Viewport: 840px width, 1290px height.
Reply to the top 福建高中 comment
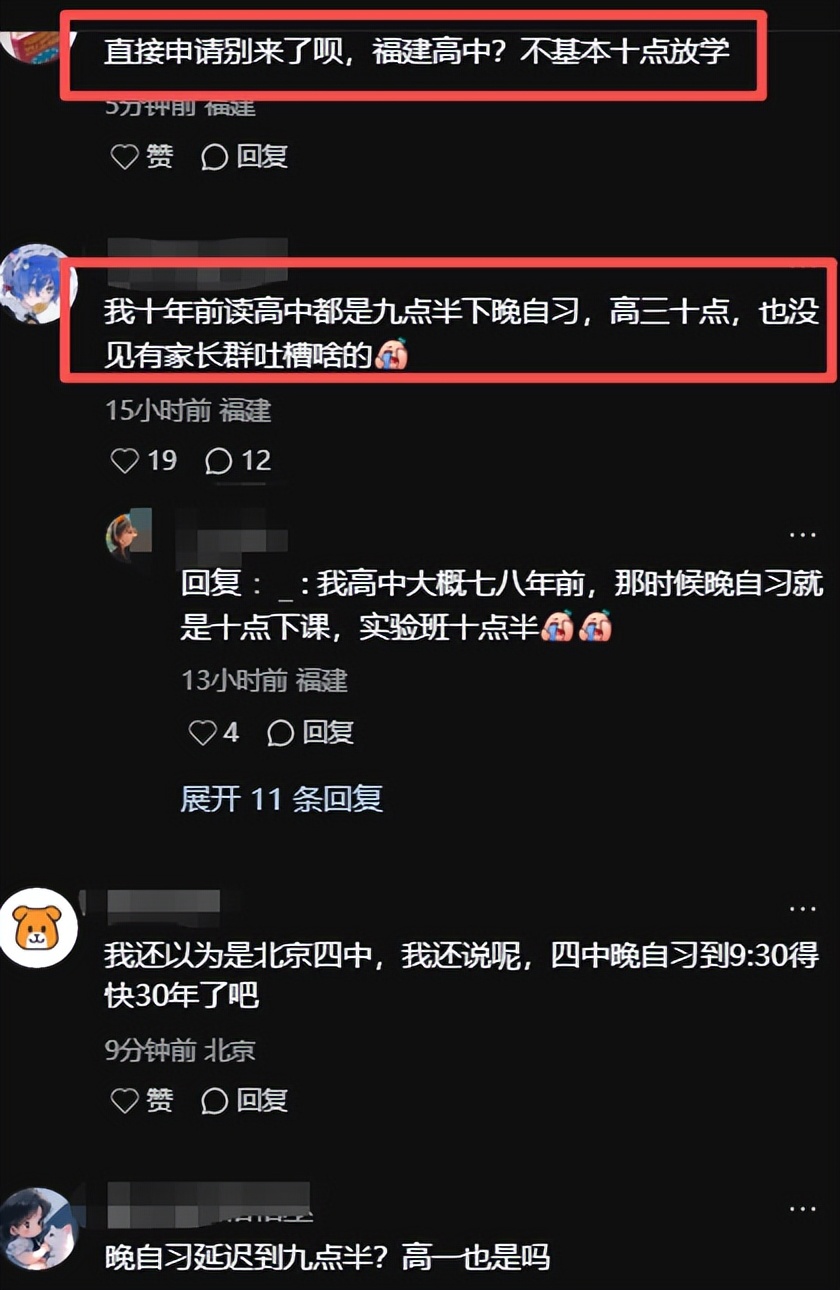click(244, 156)
